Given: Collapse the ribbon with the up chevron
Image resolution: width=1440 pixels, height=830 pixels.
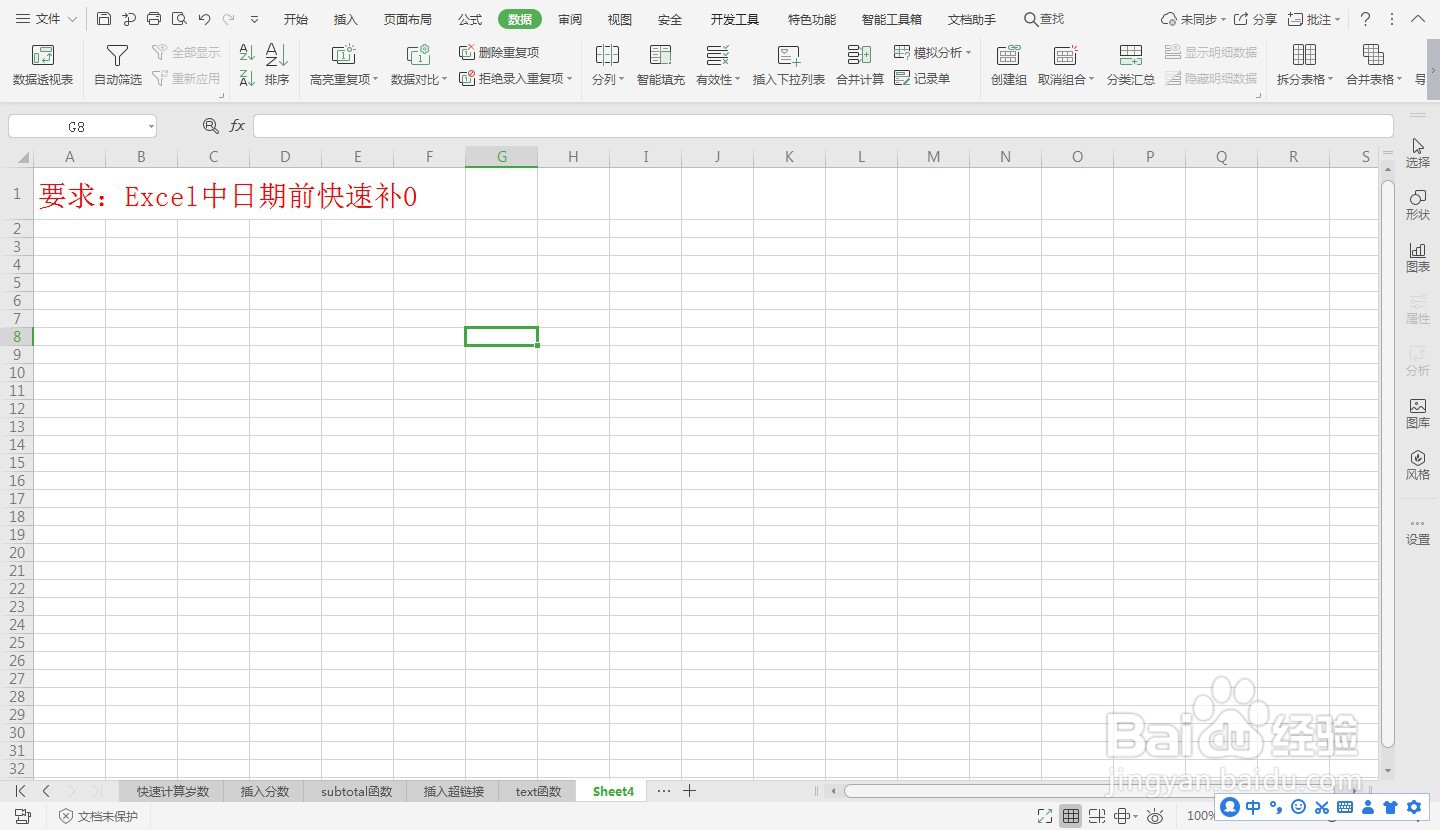Looking at the screenshot, I should tap(1418, 19).
